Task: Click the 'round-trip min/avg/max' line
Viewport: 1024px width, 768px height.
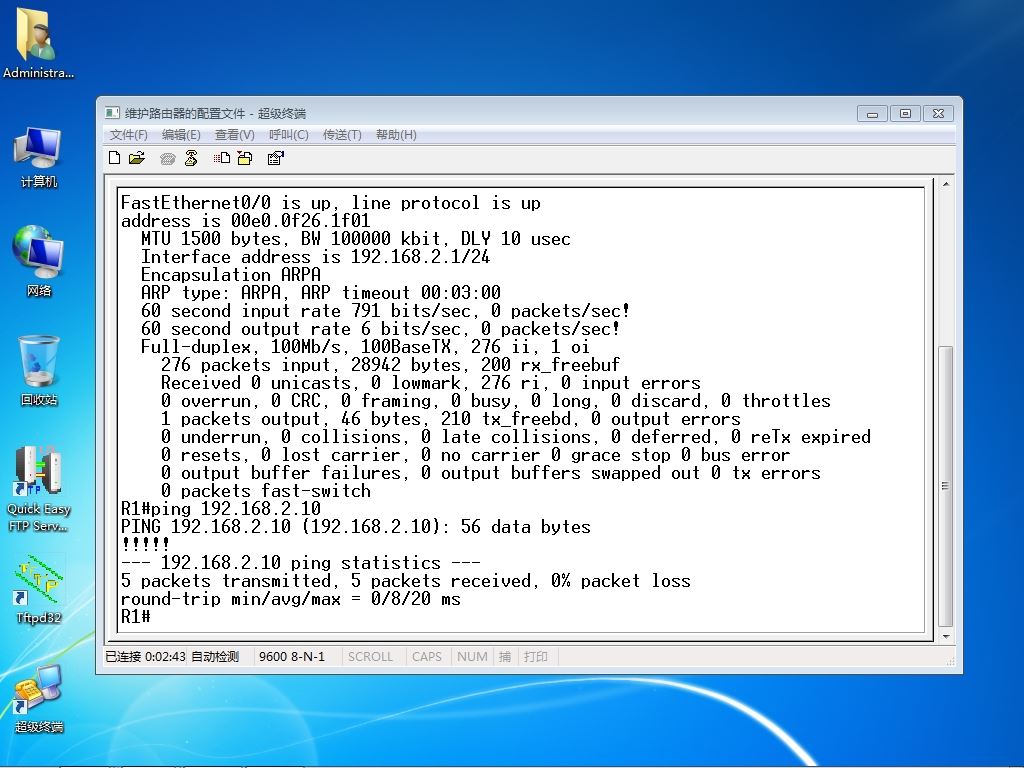Action: click(291, 599)
